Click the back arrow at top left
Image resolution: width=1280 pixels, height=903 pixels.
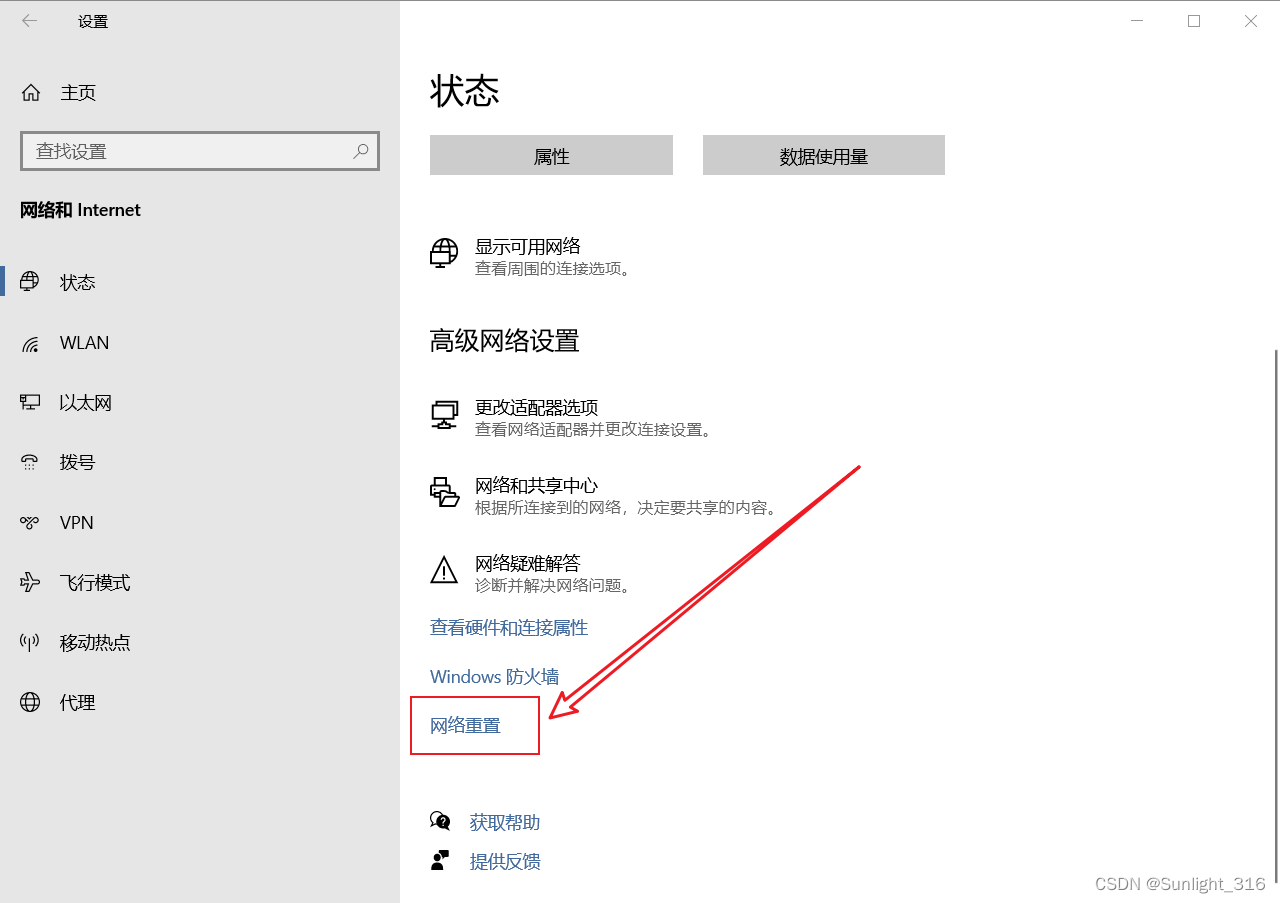(x=28, y=20)
